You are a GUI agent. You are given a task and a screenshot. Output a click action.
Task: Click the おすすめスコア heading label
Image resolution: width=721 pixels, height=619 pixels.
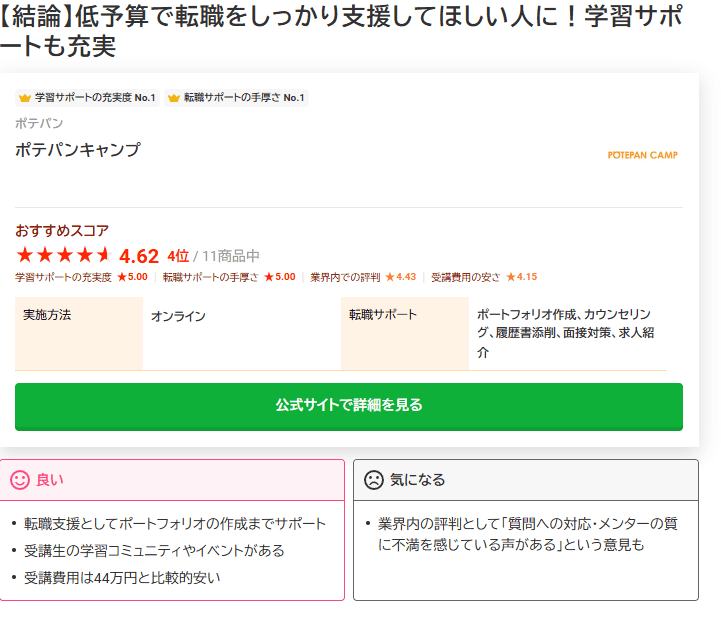click(x=62, y=230)
